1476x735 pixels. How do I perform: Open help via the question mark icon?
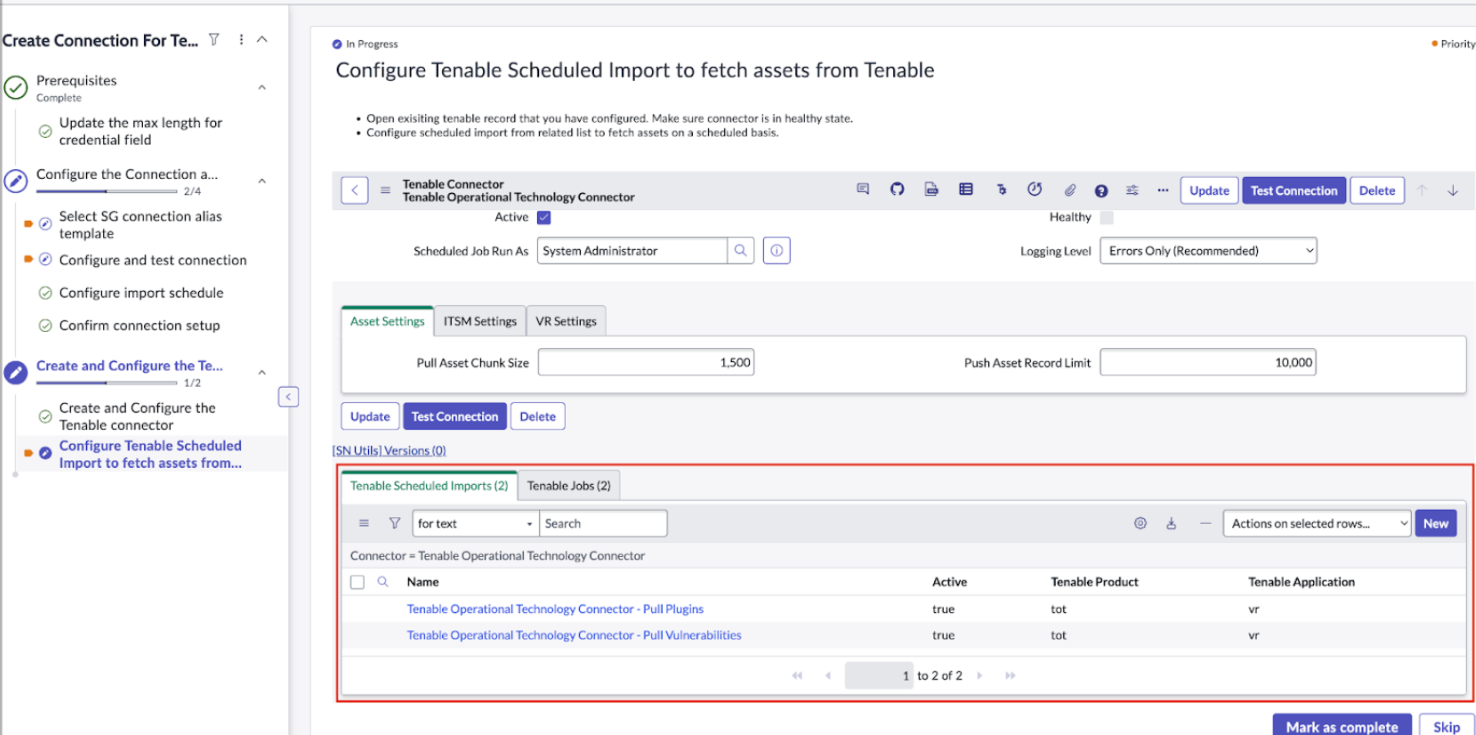1101,190
